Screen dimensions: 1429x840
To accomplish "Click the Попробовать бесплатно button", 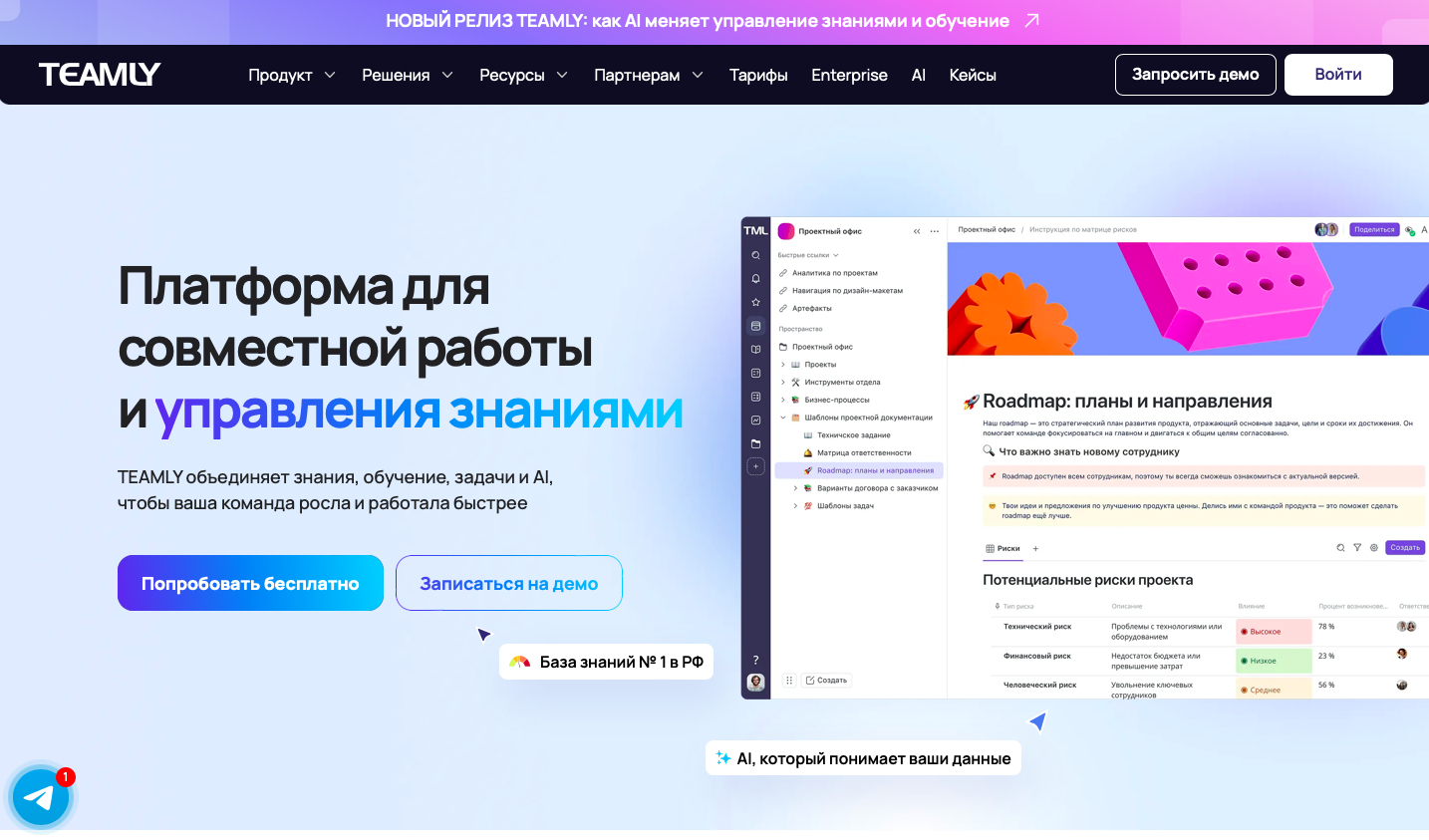I will (x=250, y=583).
